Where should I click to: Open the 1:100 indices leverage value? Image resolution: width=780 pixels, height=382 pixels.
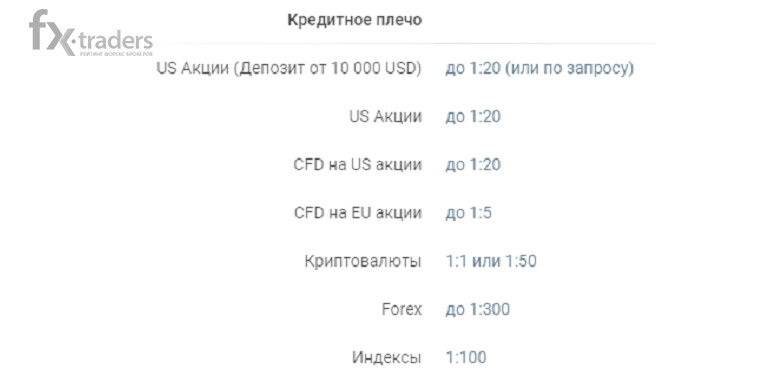click(x=466, y=358)
